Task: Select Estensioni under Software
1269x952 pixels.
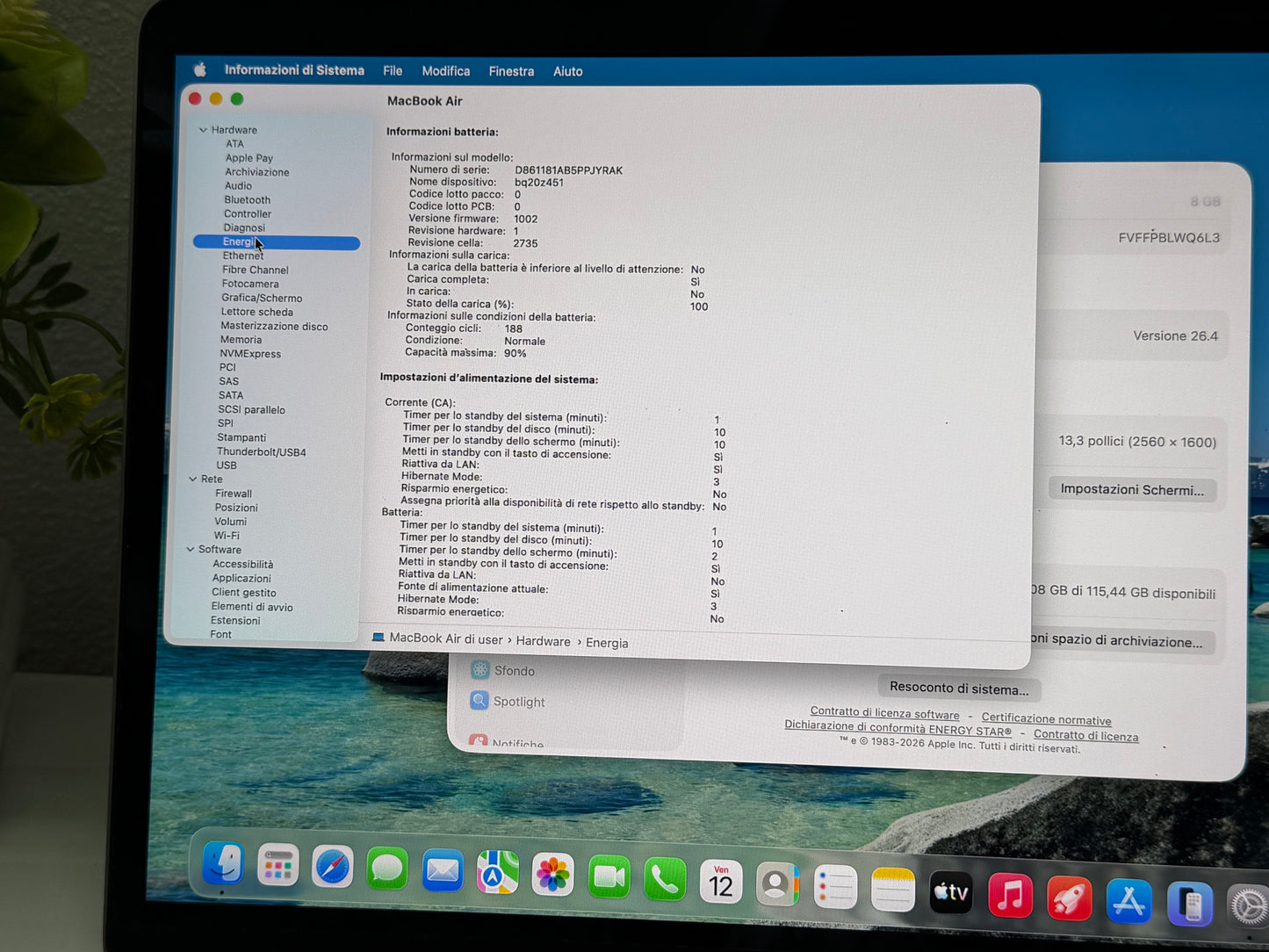Action: [235, 620]
